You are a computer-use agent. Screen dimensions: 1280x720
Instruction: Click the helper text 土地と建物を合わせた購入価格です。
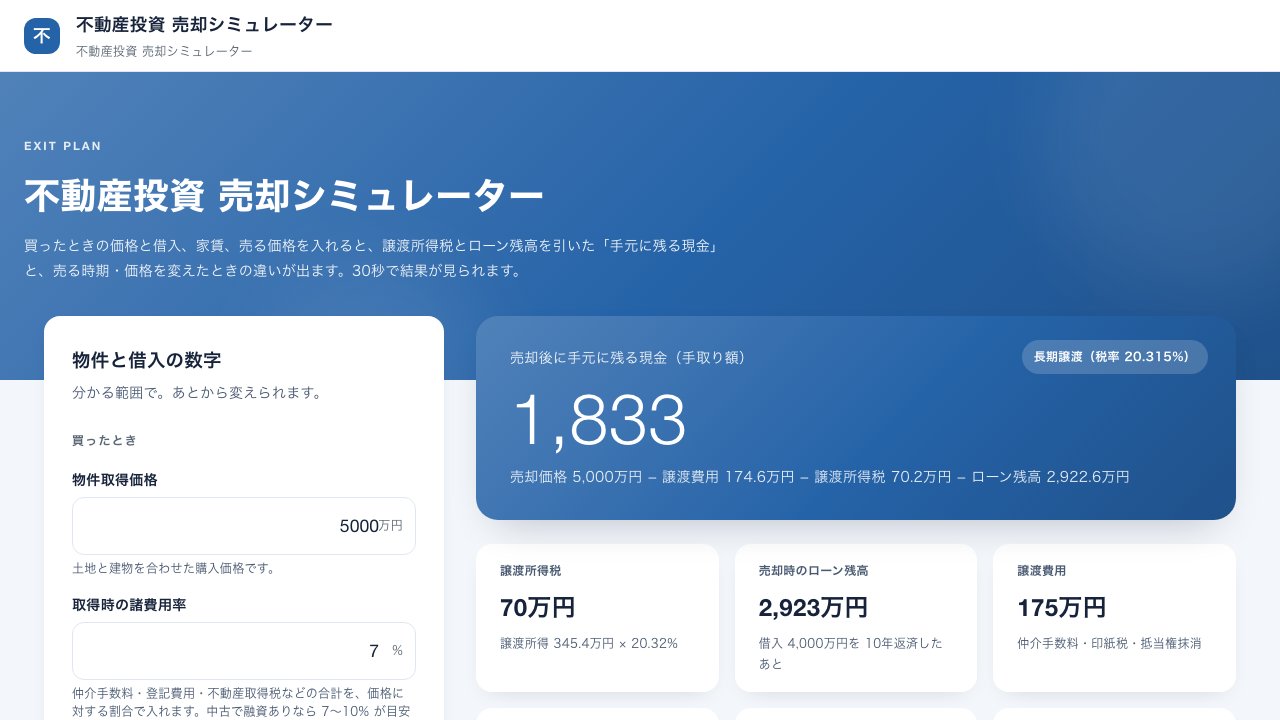173,568
